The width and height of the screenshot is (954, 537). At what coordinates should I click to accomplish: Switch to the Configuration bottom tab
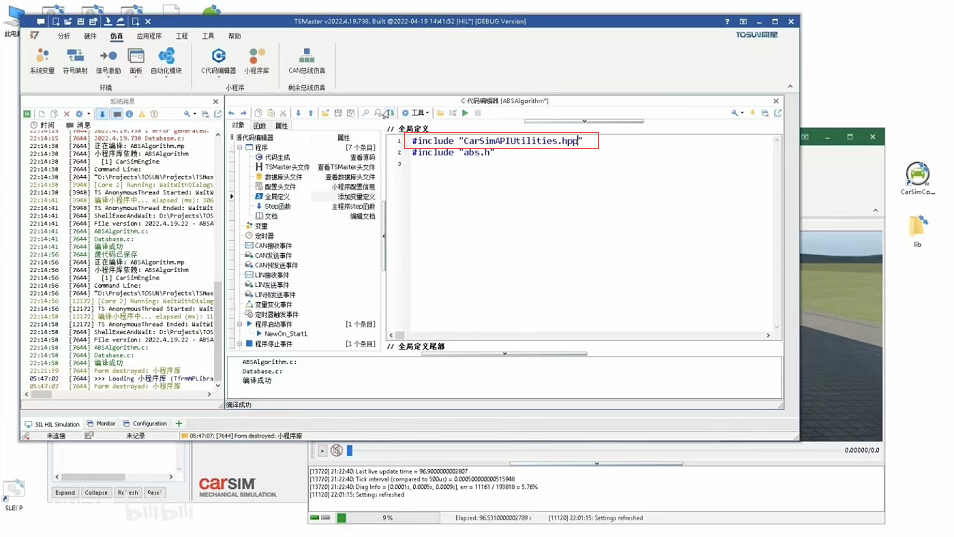[145, 424]
